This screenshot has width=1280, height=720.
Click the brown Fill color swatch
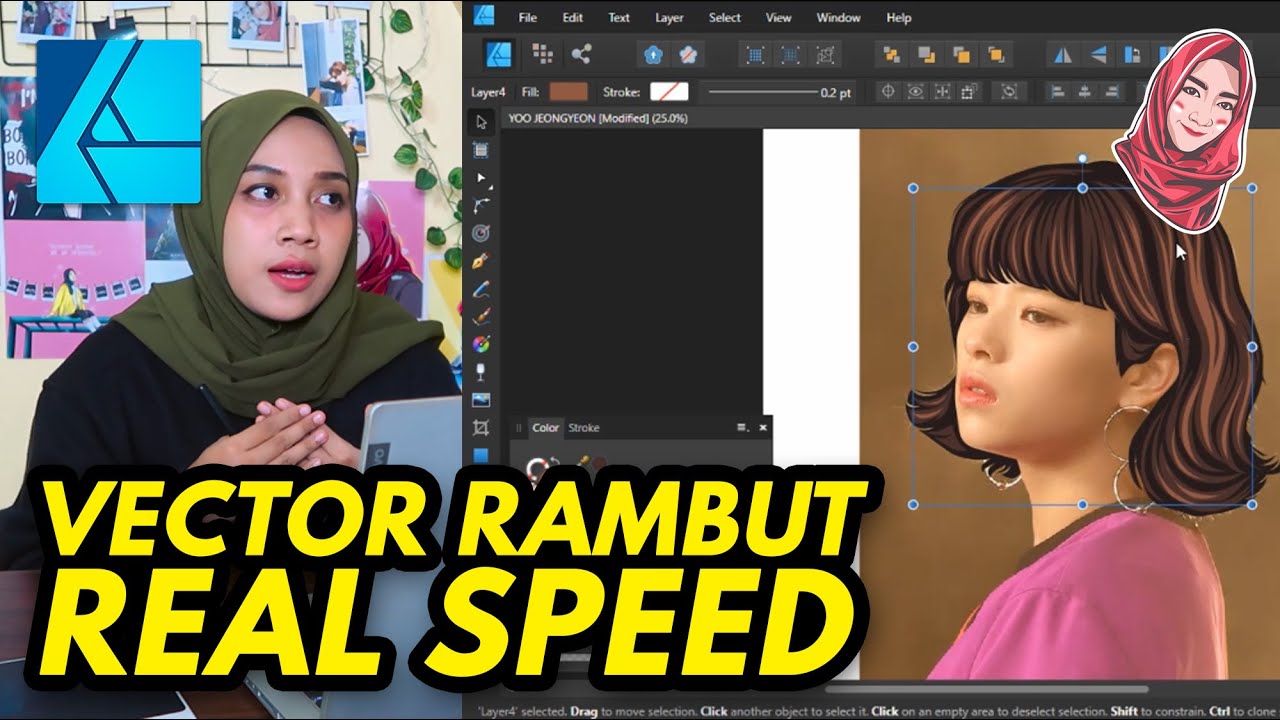[568, 92]
